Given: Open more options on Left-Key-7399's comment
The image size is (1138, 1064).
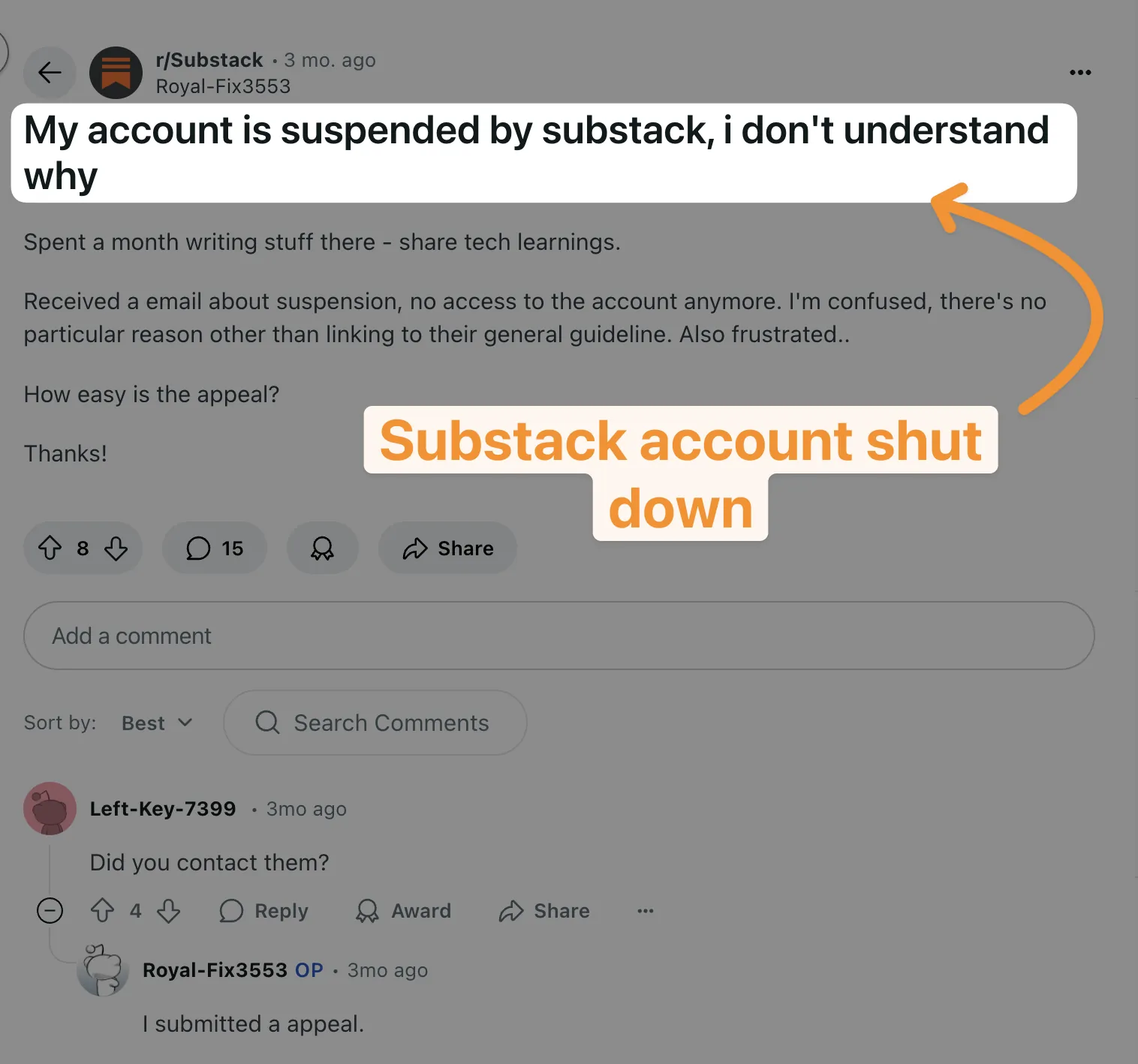Looking at the screenshot, I should [x=646, y=911].
